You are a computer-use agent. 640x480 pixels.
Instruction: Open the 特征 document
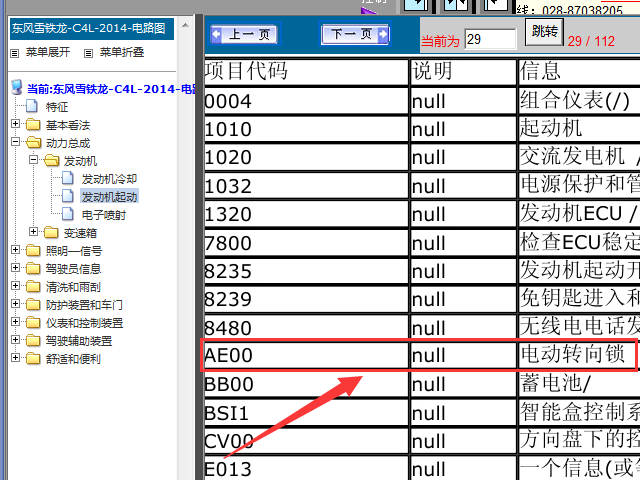tap(57, 107)
